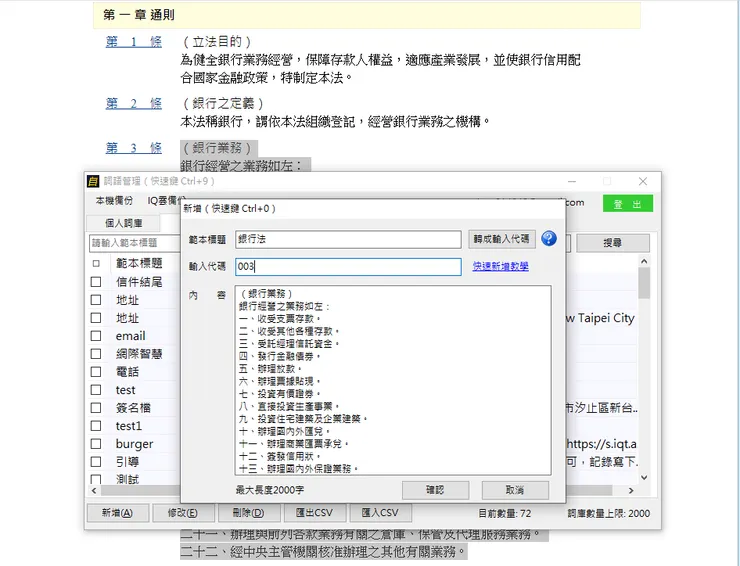Open the 第 2 條 link on the web page
Viewport: 740px width, 566px height.
click(x=134, y=103)
